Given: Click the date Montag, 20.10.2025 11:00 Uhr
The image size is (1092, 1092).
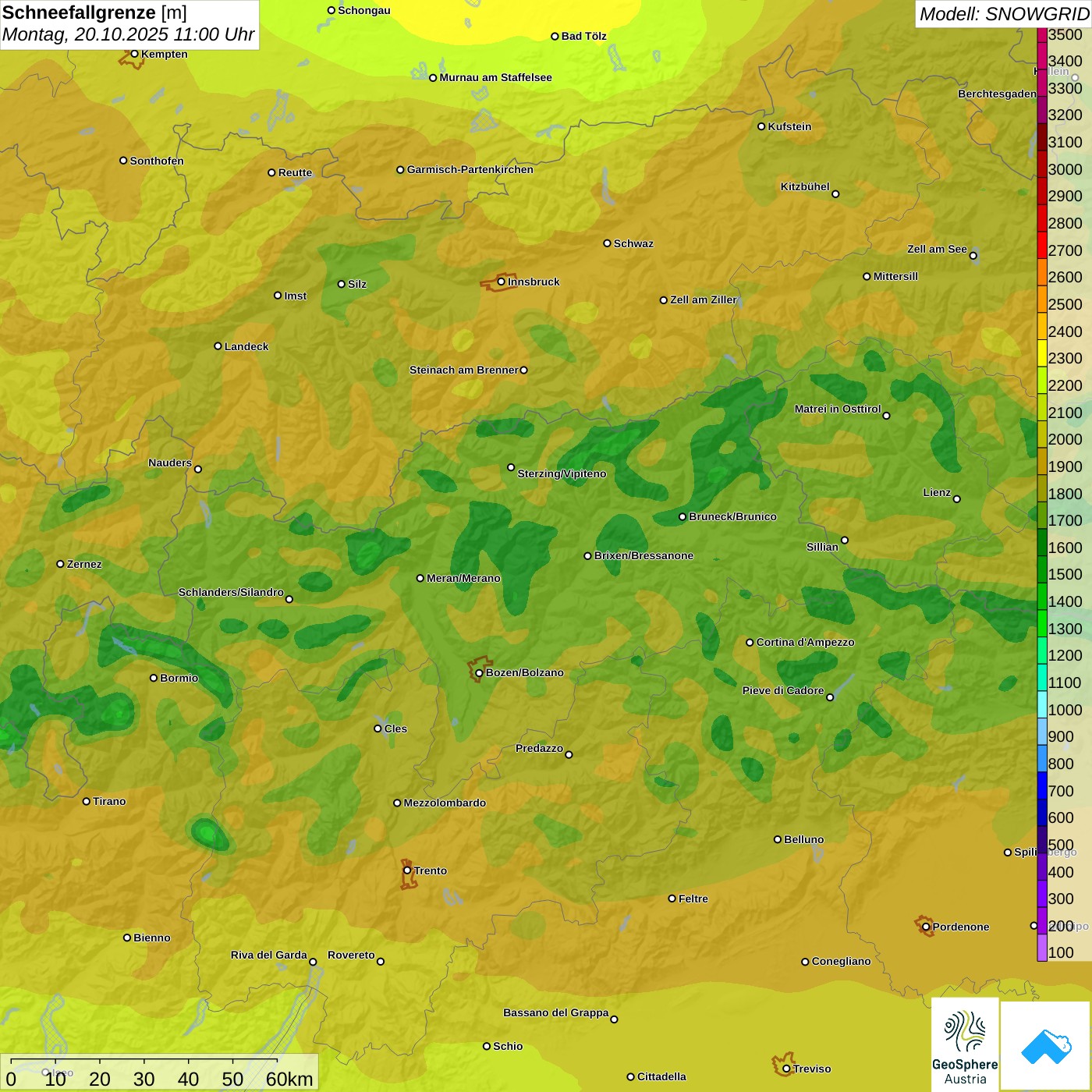Looking at the screenshot, I should [x=129, y=34].
